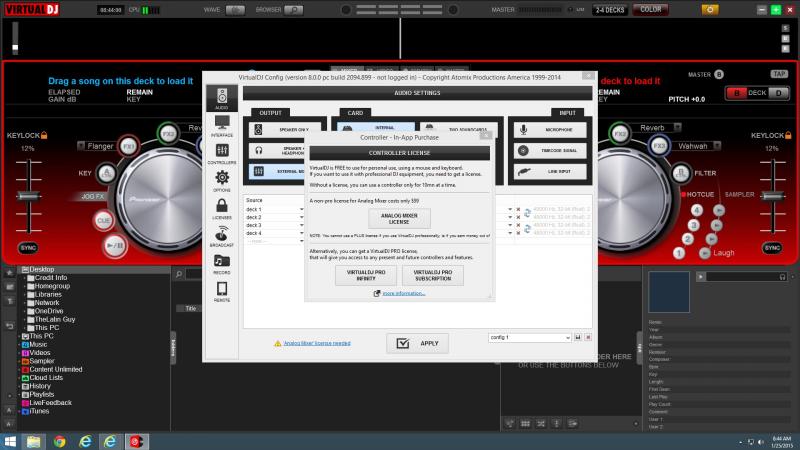This screenshot has width=800, height=450.
Task: Select the Microphone input option
Action: (x=549, y=130)
